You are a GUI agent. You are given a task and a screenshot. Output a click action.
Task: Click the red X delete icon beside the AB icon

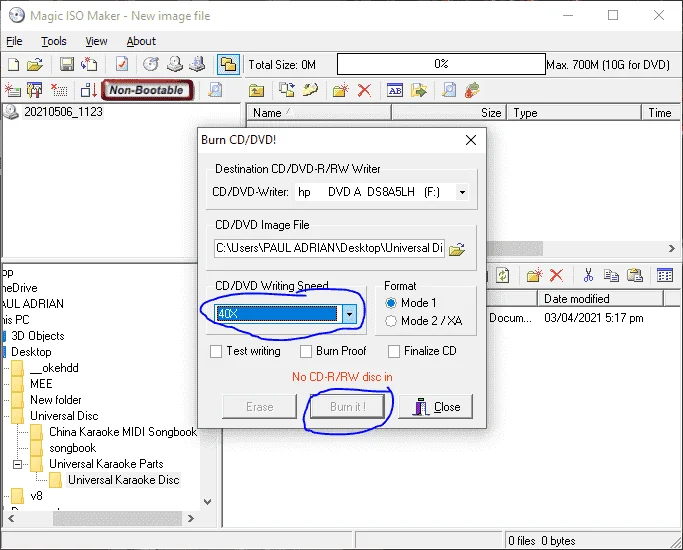[x=364, y=90]
